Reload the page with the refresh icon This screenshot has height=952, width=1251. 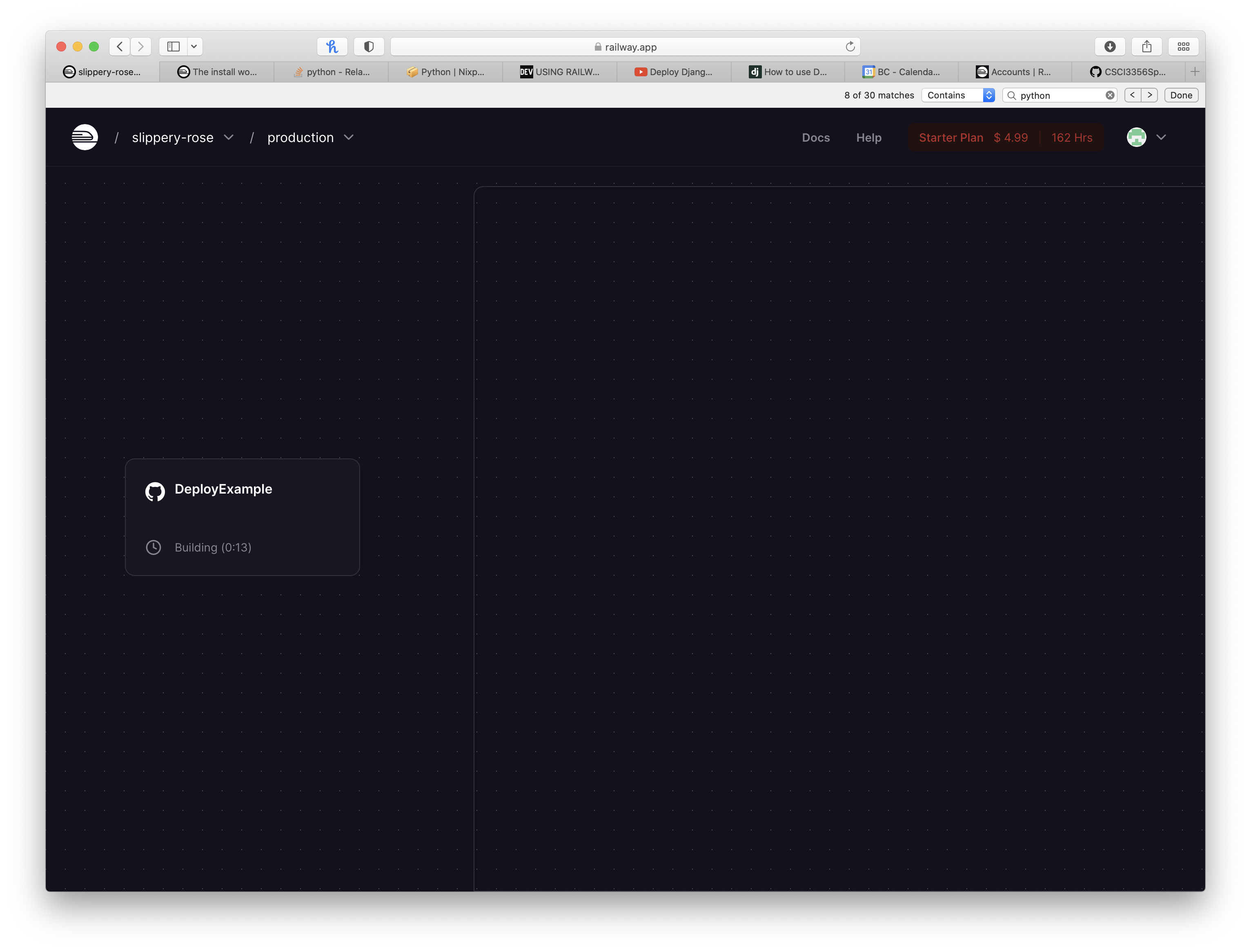click(x=850, y=47)
